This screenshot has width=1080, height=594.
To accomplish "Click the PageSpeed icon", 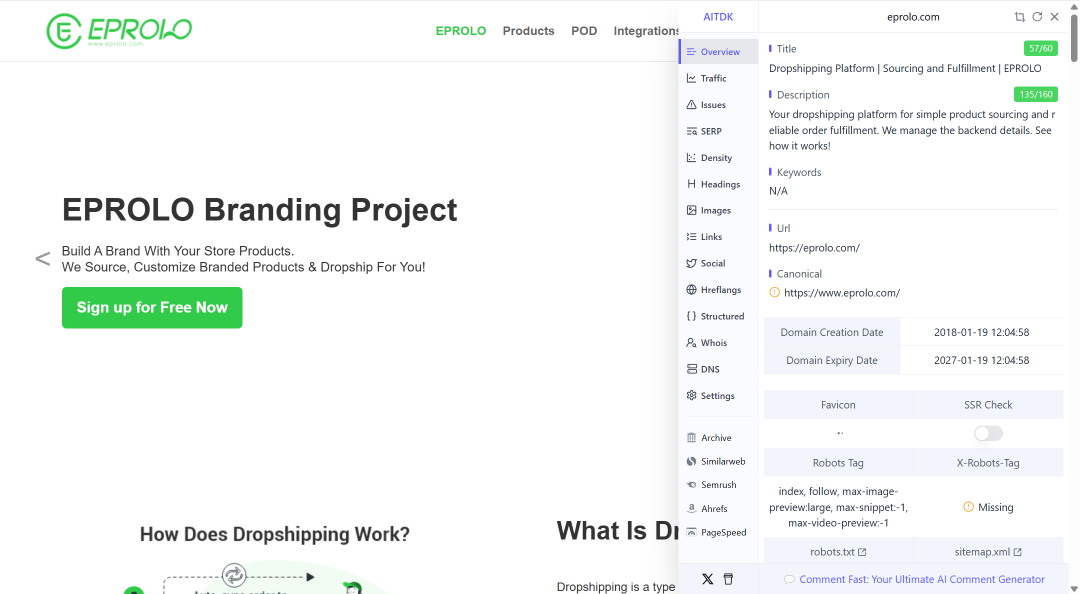I will point(692,532).
